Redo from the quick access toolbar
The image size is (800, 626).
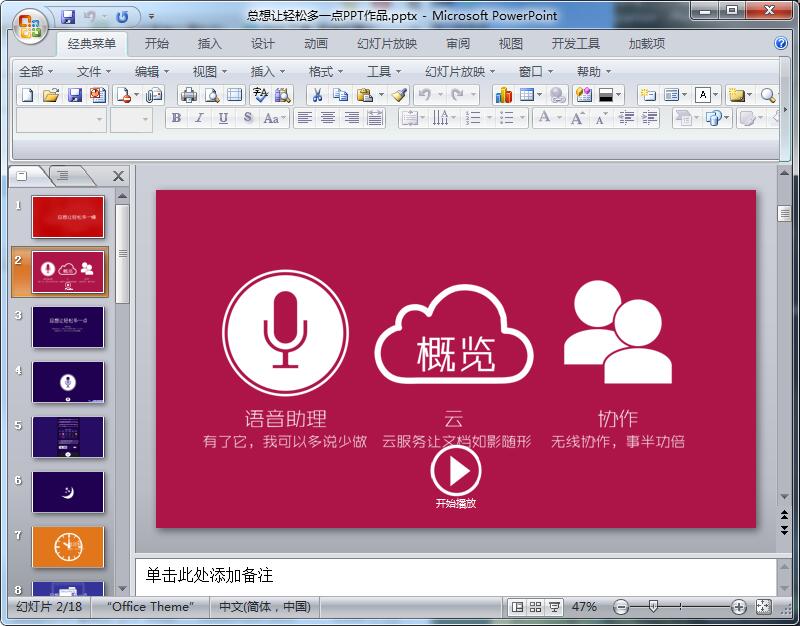tap(122, 17)
